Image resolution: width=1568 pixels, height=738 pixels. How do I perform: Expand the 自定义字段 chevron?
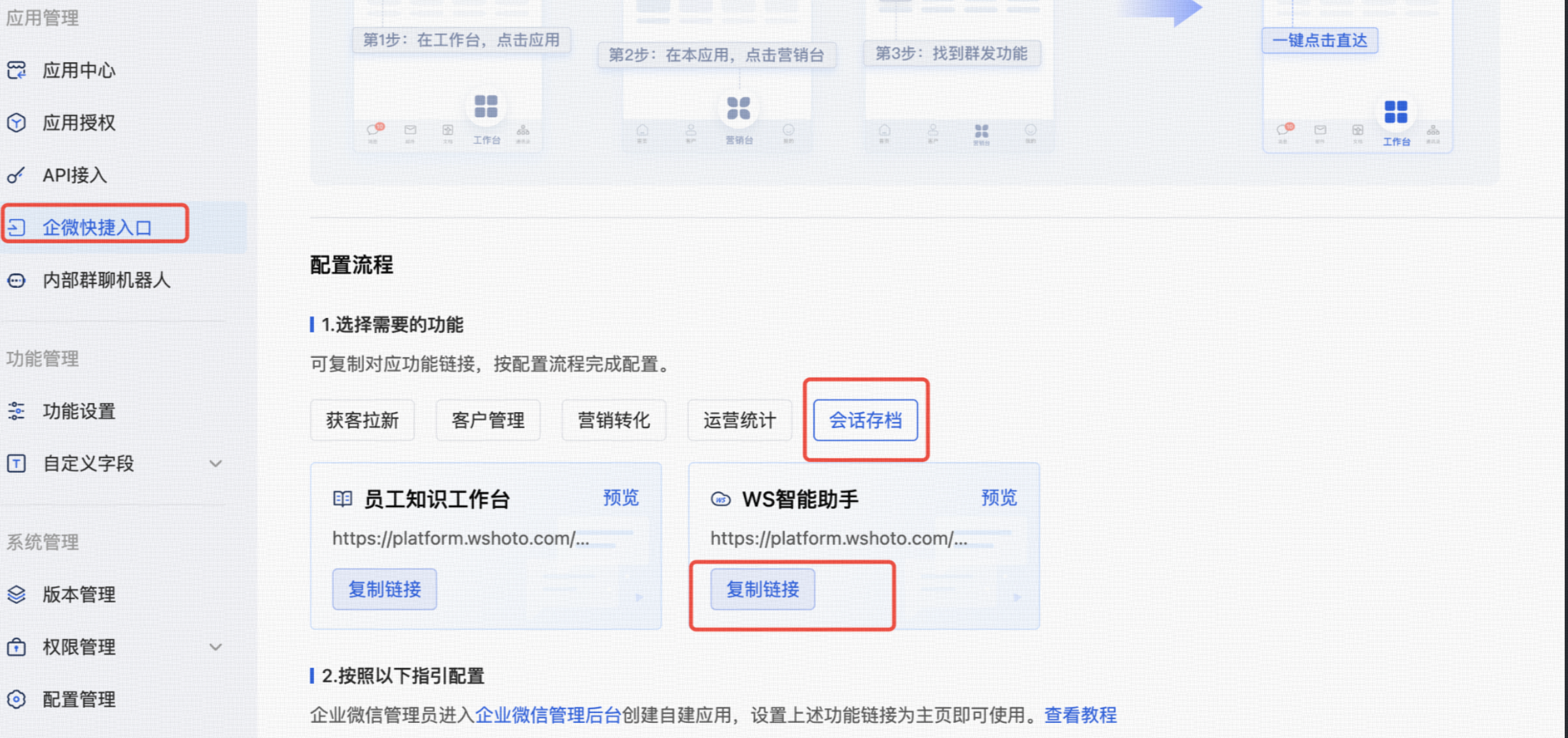click(x=215, y=463)
